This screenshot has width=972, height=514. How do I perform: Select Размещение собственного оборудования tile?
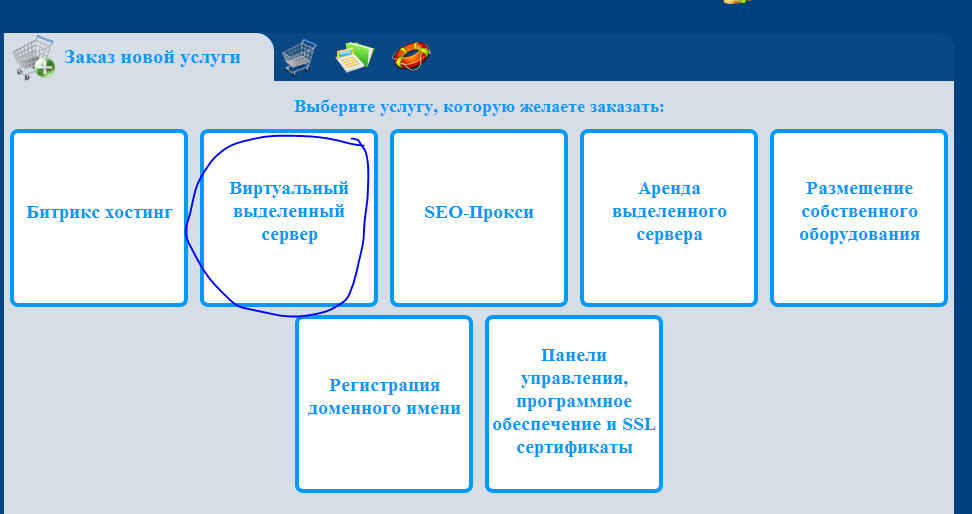click(859, 218)
